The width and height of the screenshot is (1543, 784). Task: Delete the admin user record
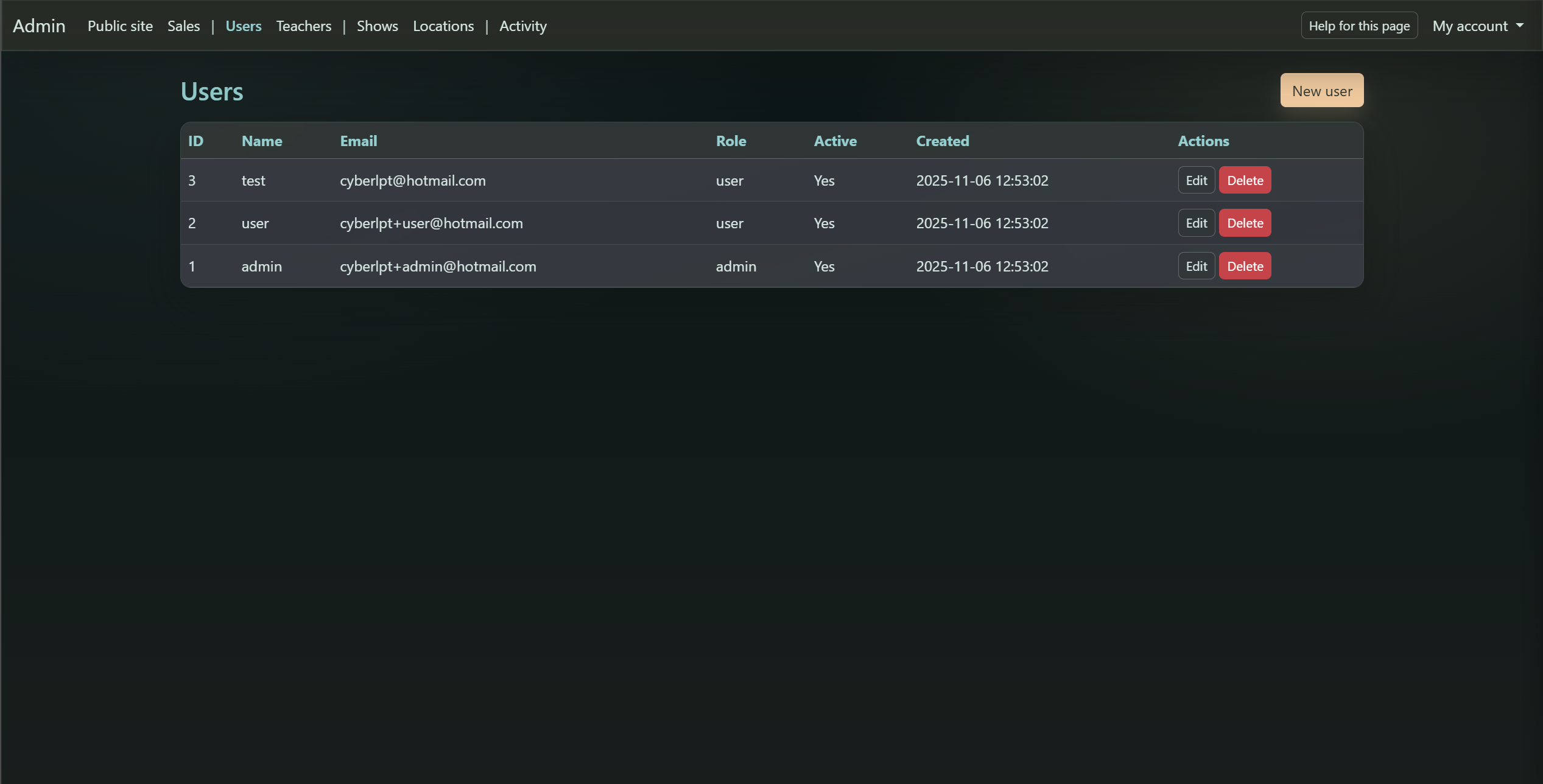[x=1245, y=266]
